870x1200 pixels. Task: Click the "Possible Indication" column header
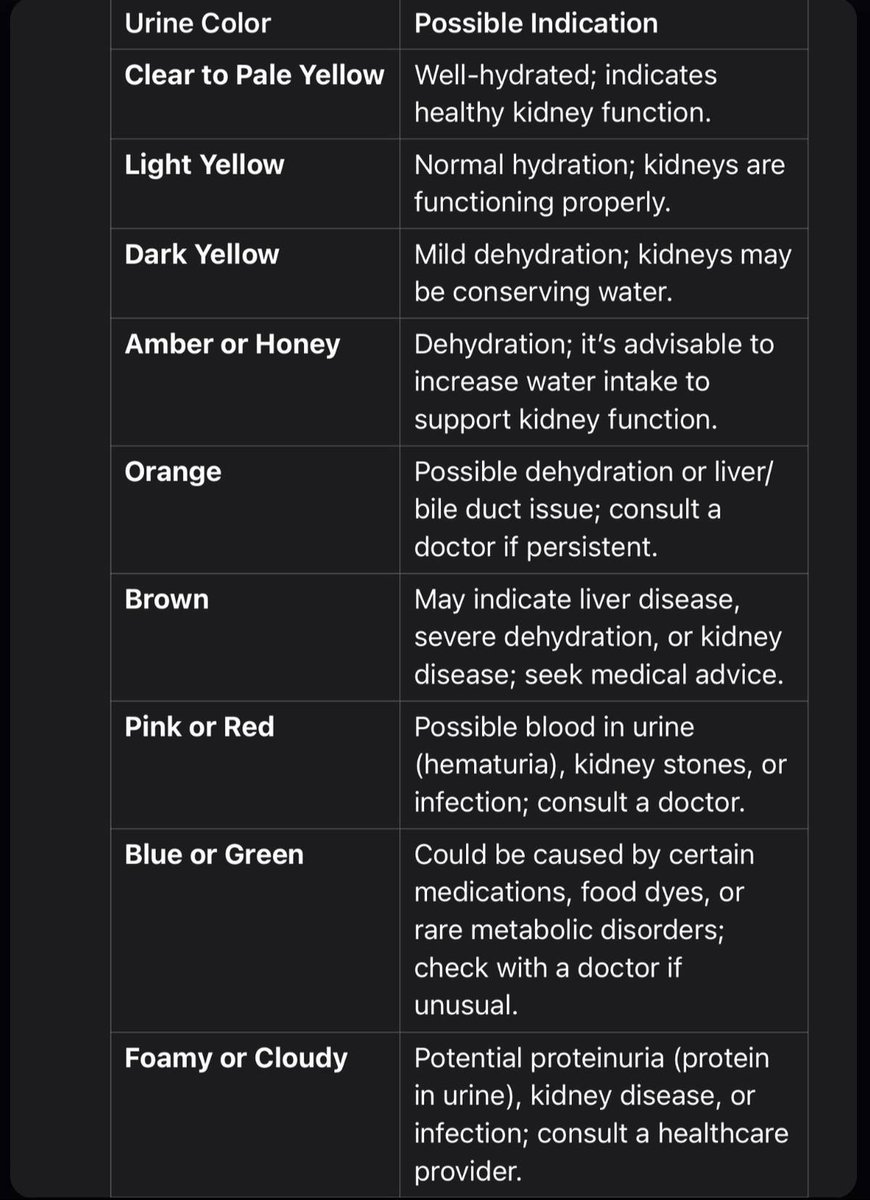pyautogui.click(x=536, y=23)
